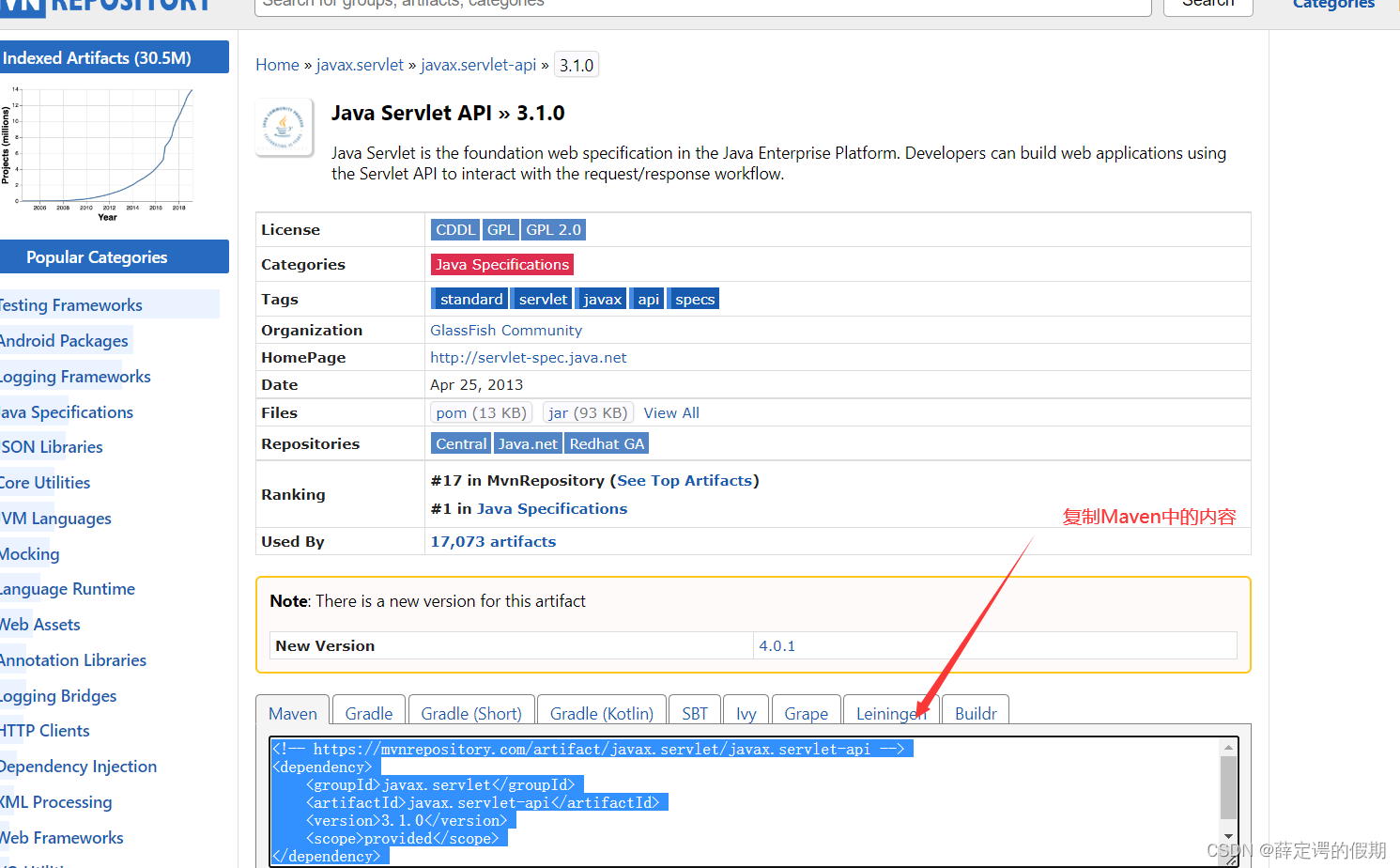Image resolution: width=1400 pixels, height=868 pixels.
Task: Open the 17,073 artifacts used-by link
Action: [x=493, y=542]
